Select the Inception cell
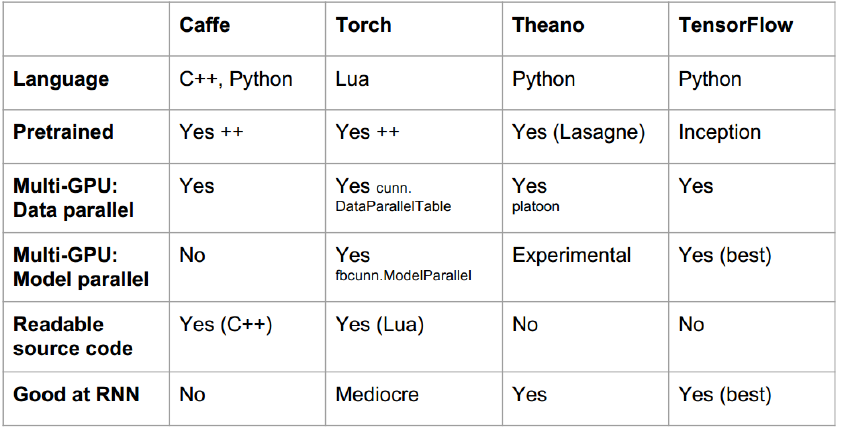The width and height of the screenshot is (841, 429). coord(720,132)
